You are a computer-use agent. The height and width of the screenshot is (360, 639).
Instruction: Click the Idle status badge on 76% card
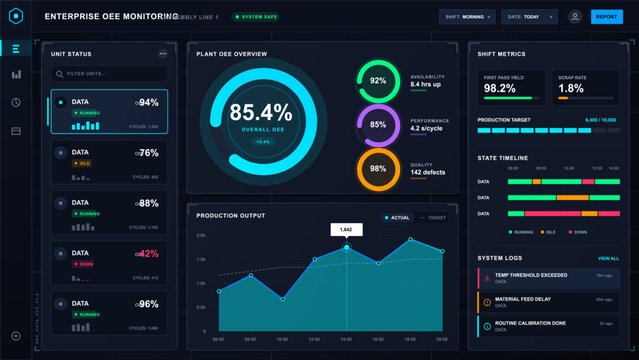pyautogui.click(x=82, y=163)
